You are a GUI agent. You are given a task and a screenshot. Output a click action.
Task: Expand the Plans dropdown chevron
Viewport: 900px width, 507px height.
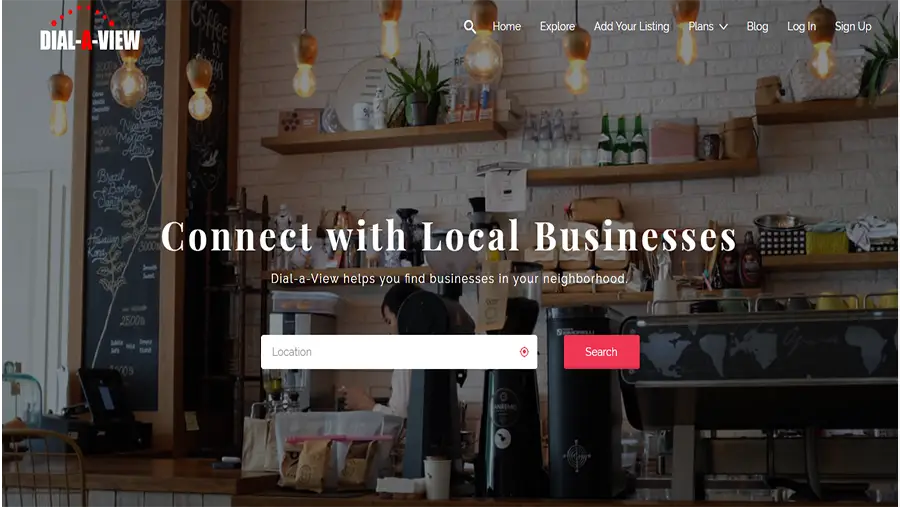[x=723, y=26]
